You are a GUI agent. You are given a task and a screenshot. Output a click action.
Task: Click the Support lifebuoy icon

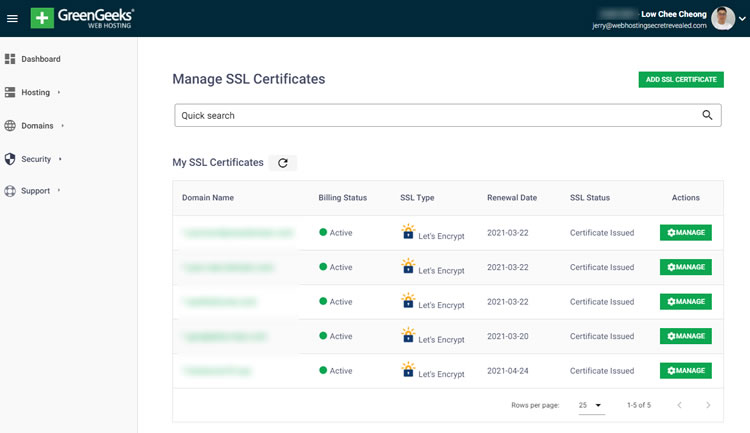[10, 191]
